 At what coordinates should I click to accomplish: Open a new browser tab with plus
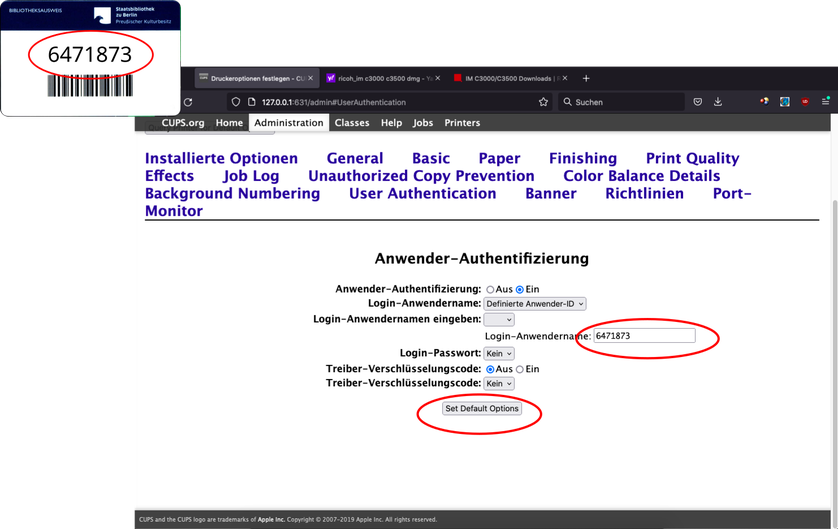(586, 79)
